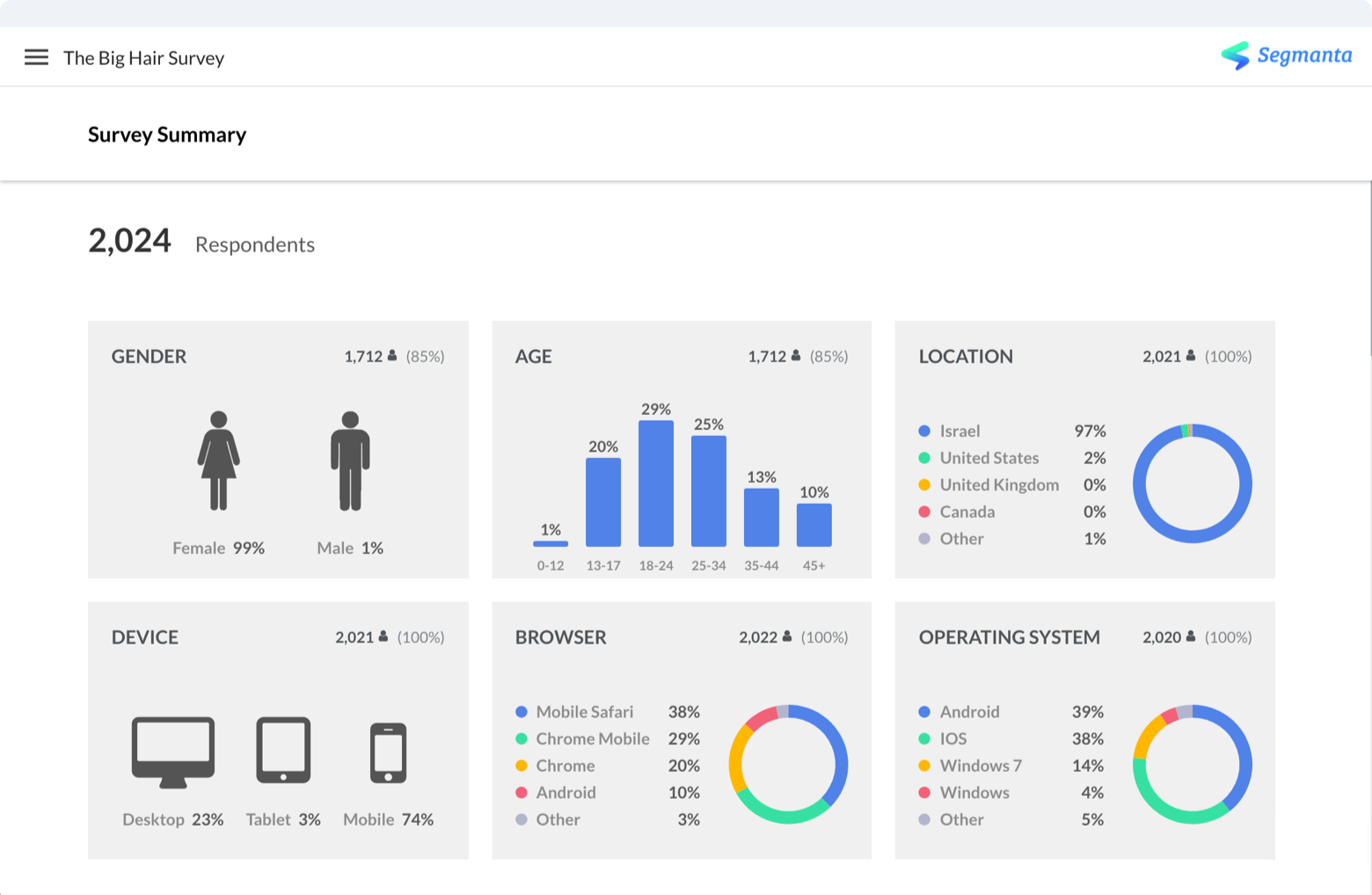This screenshot has width=1372, height=895.
Task: Click the Tablet 3% label
Action: coord(283,819)
